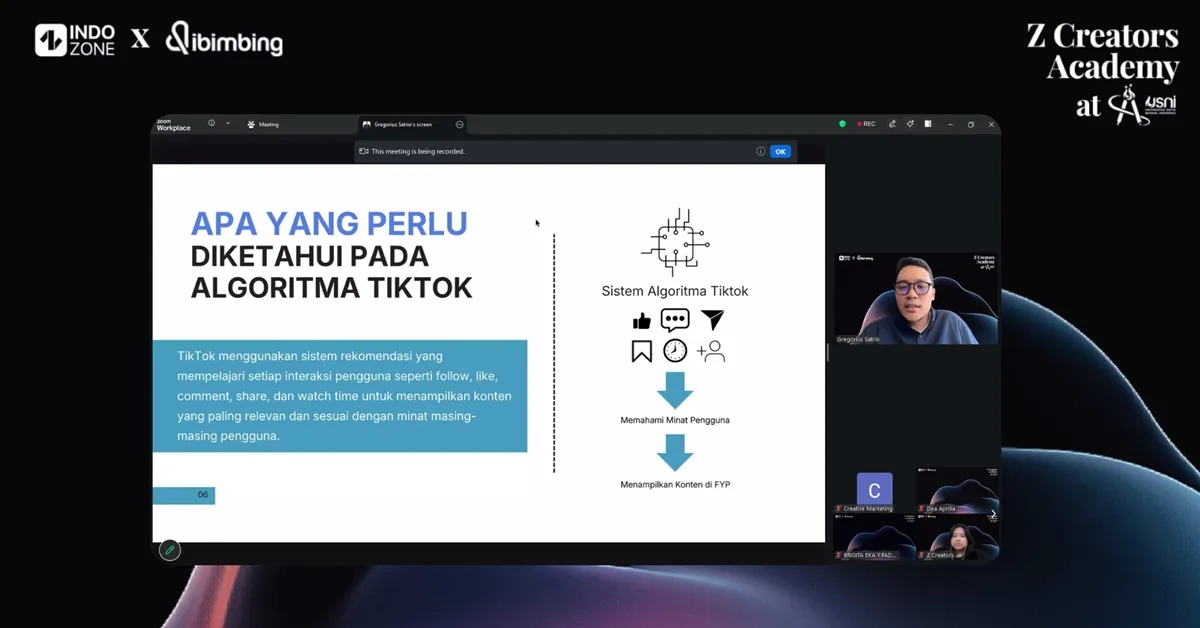
Task: Switch to the Meeting tab
Action: click(263, 124)
